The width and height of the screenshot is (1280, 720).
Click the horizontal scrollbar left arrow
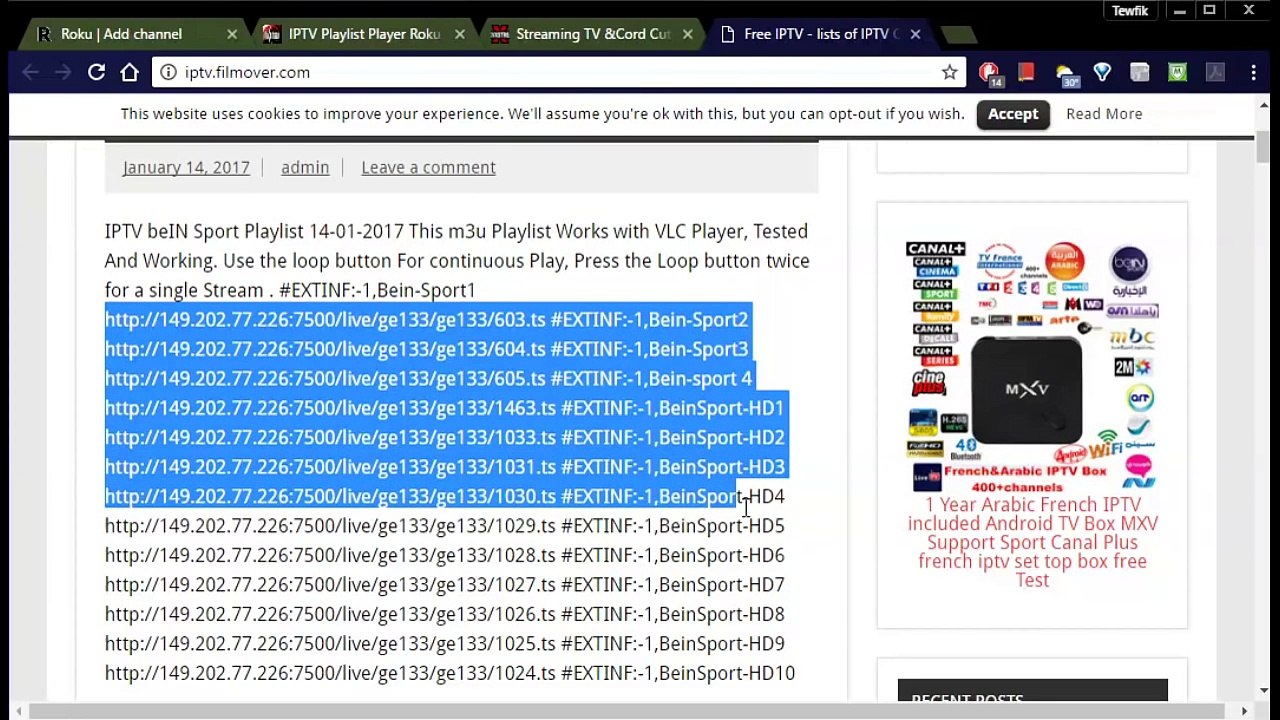tap(19, 711)
